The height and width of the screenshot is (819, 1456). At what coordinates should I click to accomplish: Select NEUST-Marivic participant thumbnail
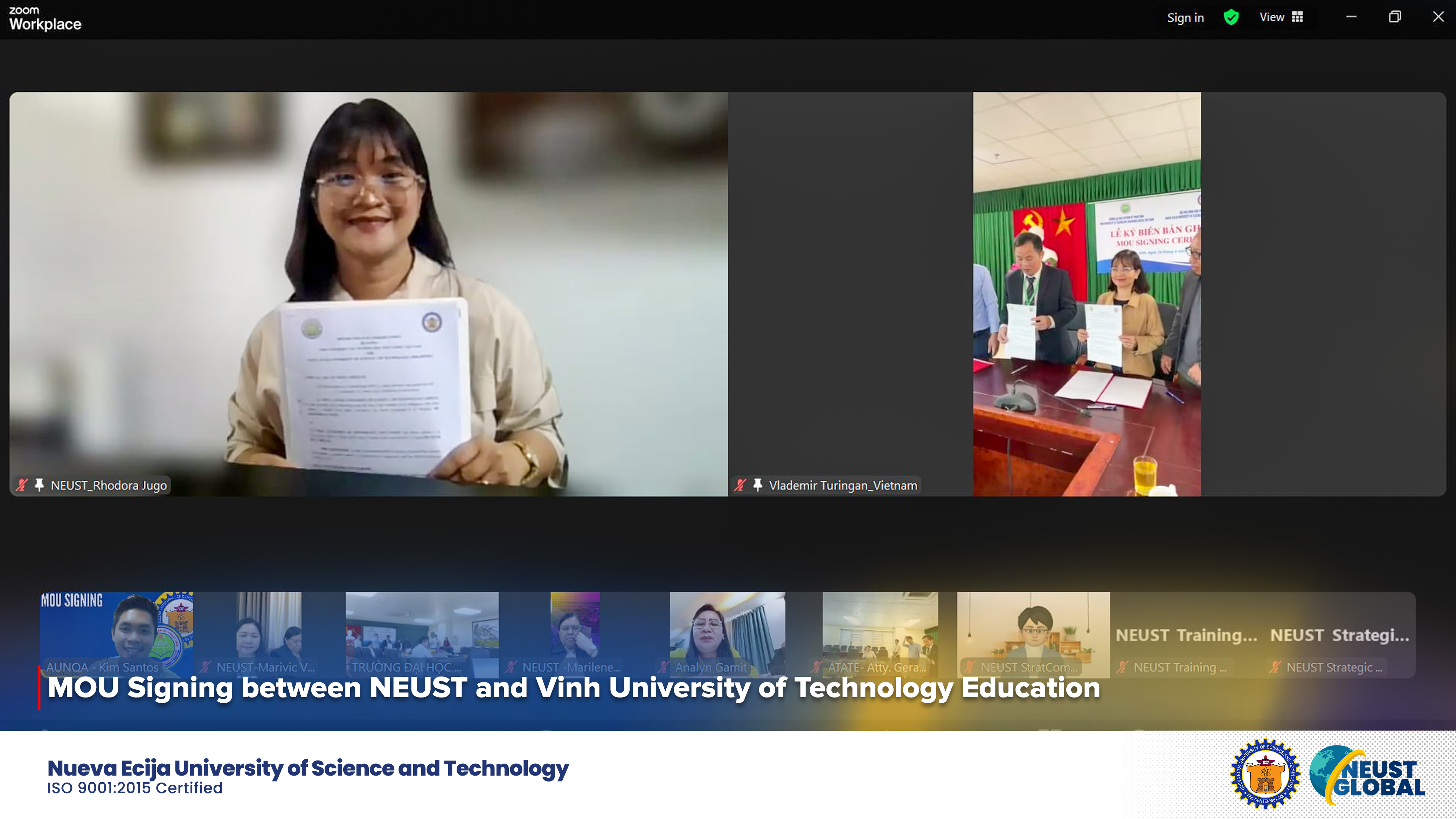click(269, 635)
